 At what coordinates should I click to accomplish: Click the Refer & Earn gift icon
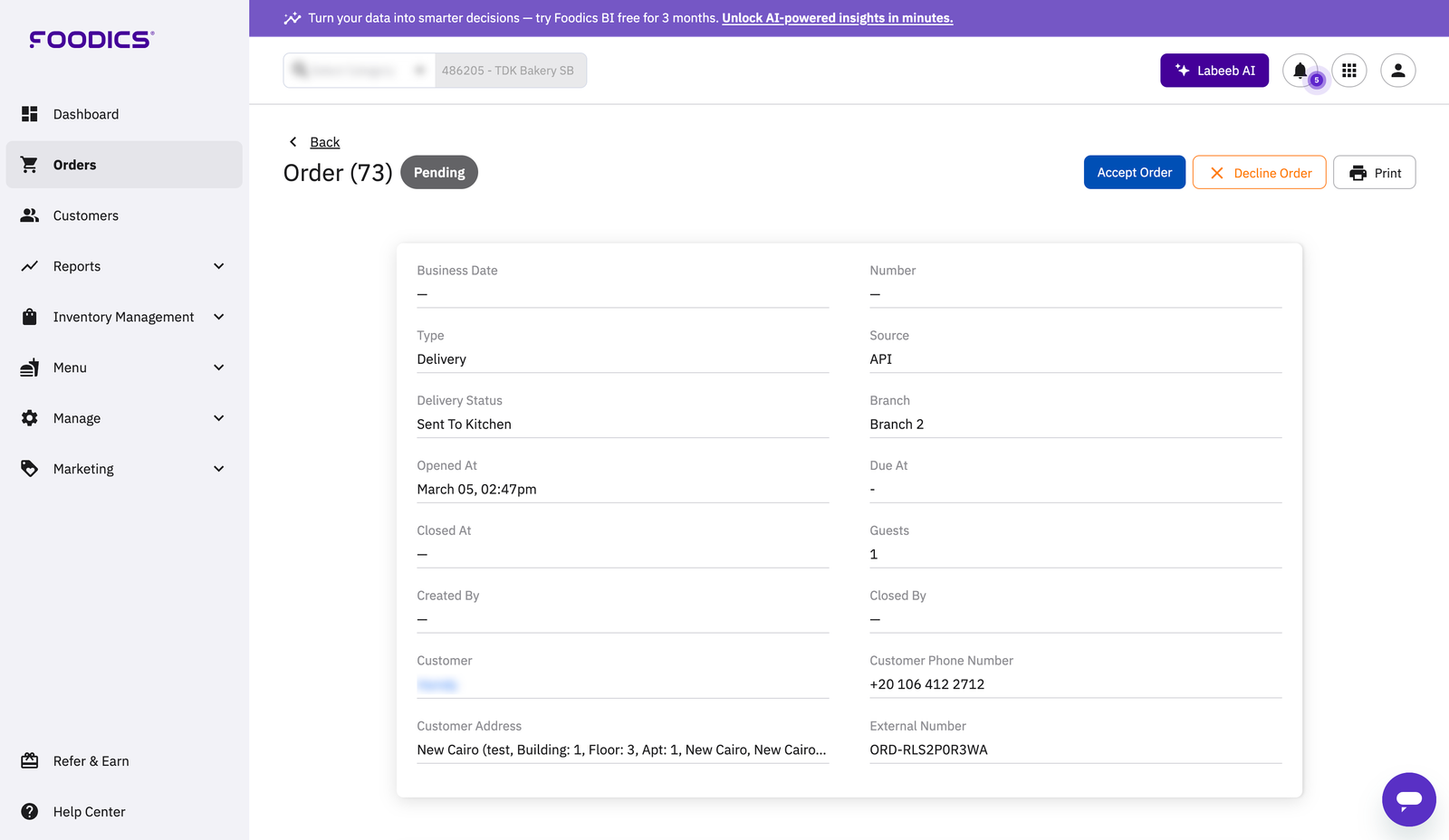tap(30, 761)
